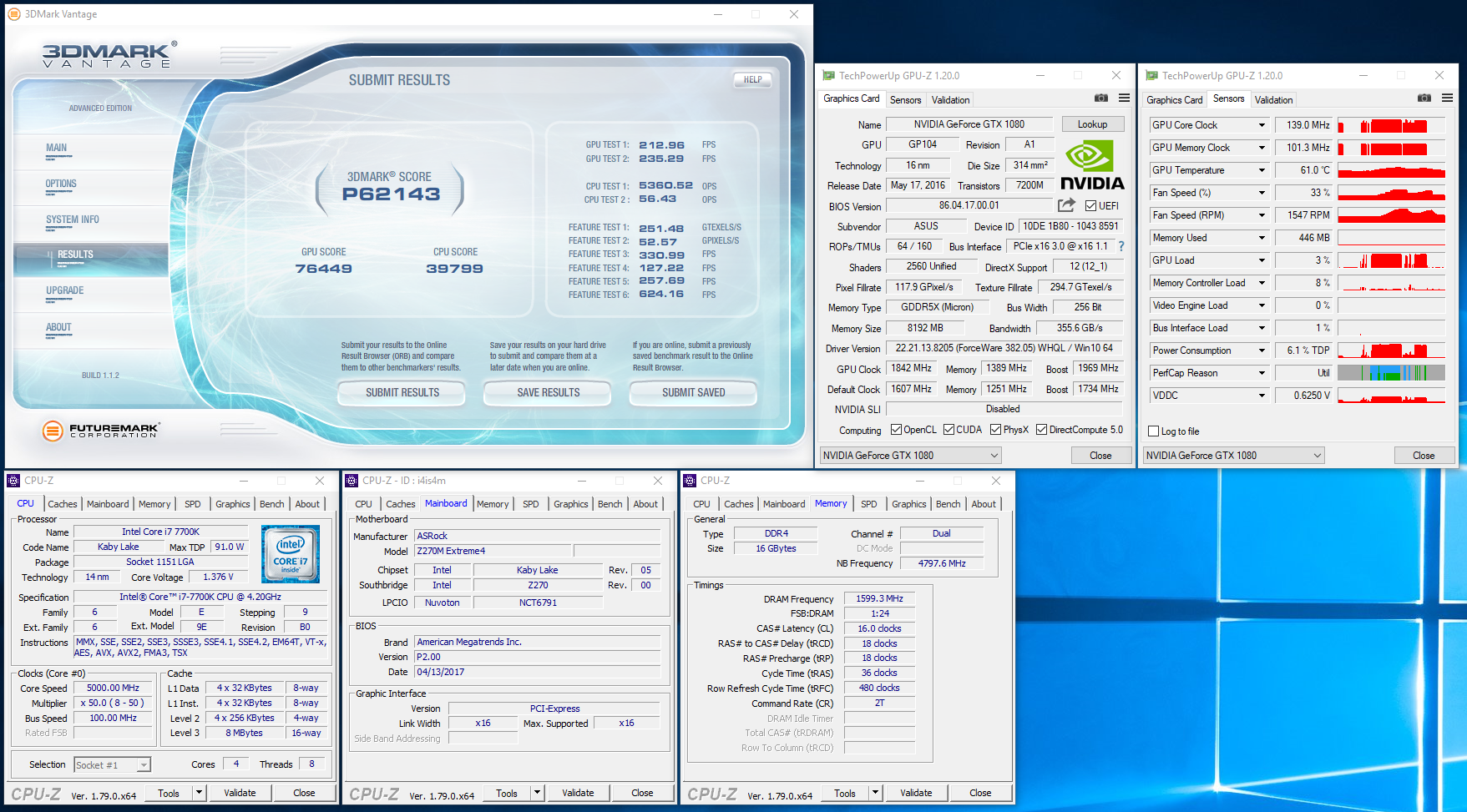Expand GPU Memory Clock sensor dropdown
1467x812 pixels.
[x=1262, y=148]
